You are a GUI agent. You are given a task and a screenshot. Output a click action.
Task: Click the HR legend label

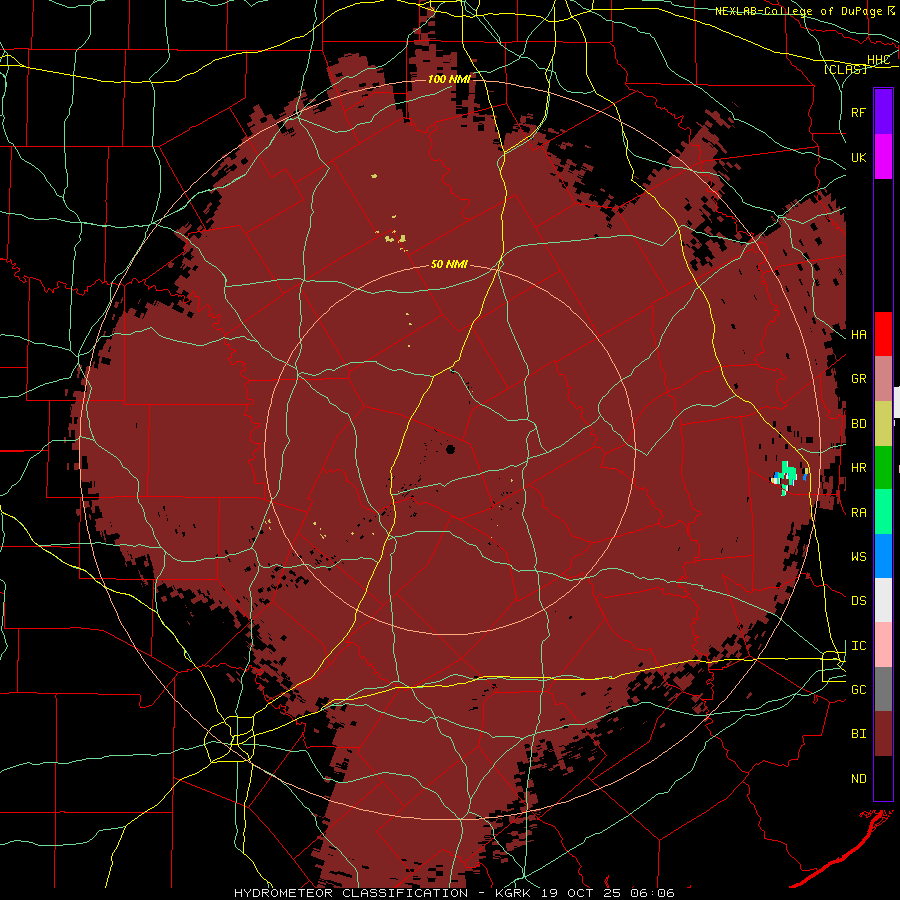point(859,468)
